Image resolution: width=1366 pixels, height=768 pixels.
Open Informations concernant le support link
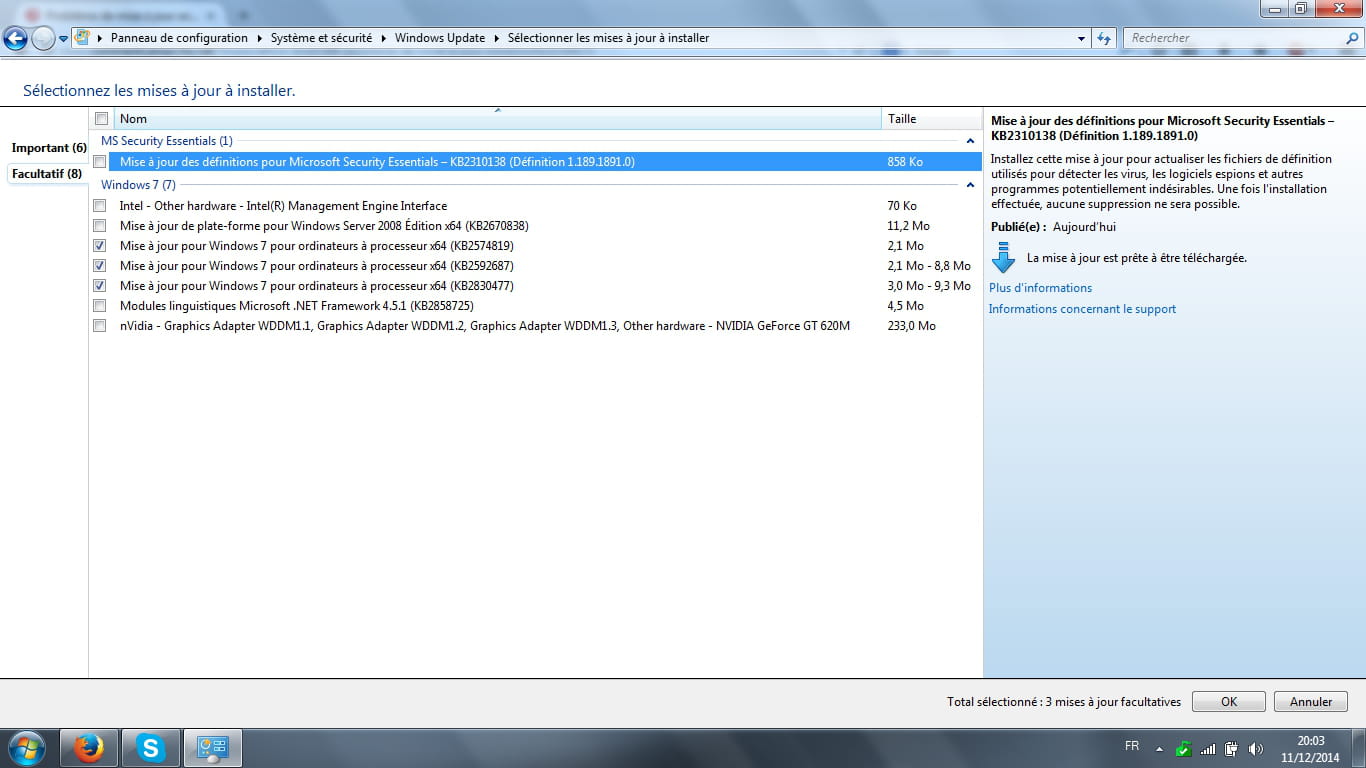click(1082, 309)
